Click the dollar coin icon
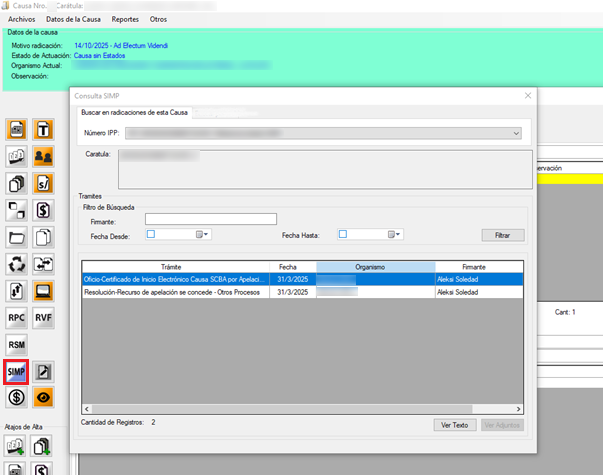This screenshot has height=475, width=603. 17,397
